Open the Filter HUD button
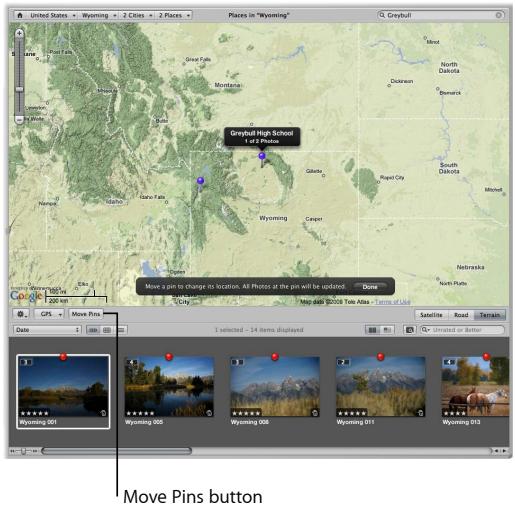 click(410, 330)
